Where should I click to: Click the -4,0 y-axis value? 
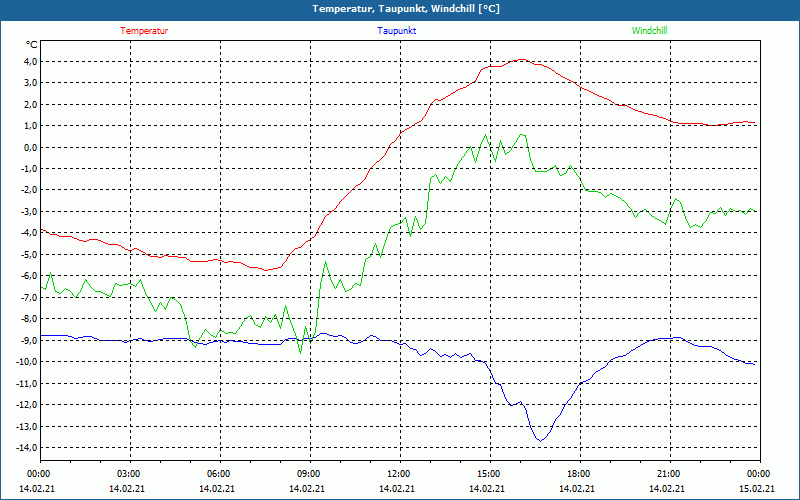[x=29, y=233]
